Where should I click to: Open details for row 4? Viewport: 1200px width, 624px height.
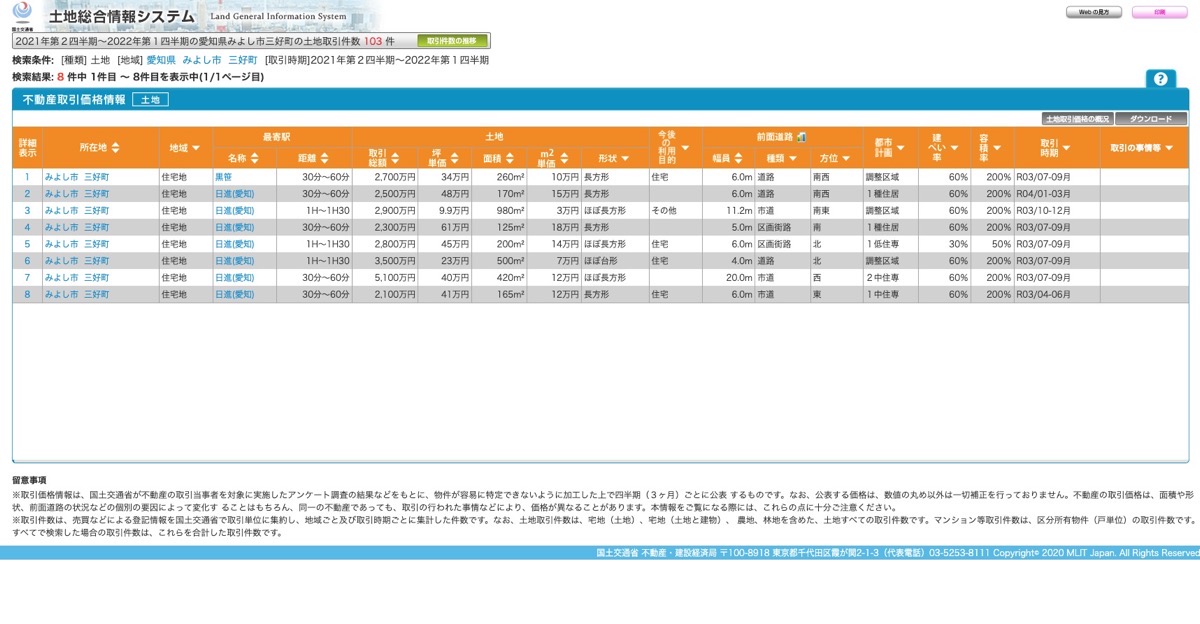[28, 227]
